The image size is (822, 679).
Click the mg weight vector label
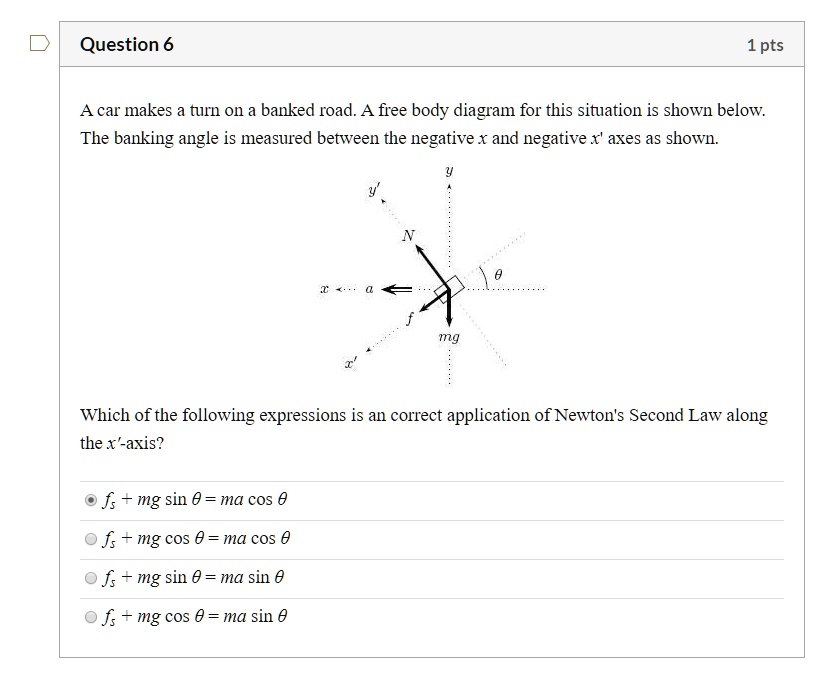[448, 338]
